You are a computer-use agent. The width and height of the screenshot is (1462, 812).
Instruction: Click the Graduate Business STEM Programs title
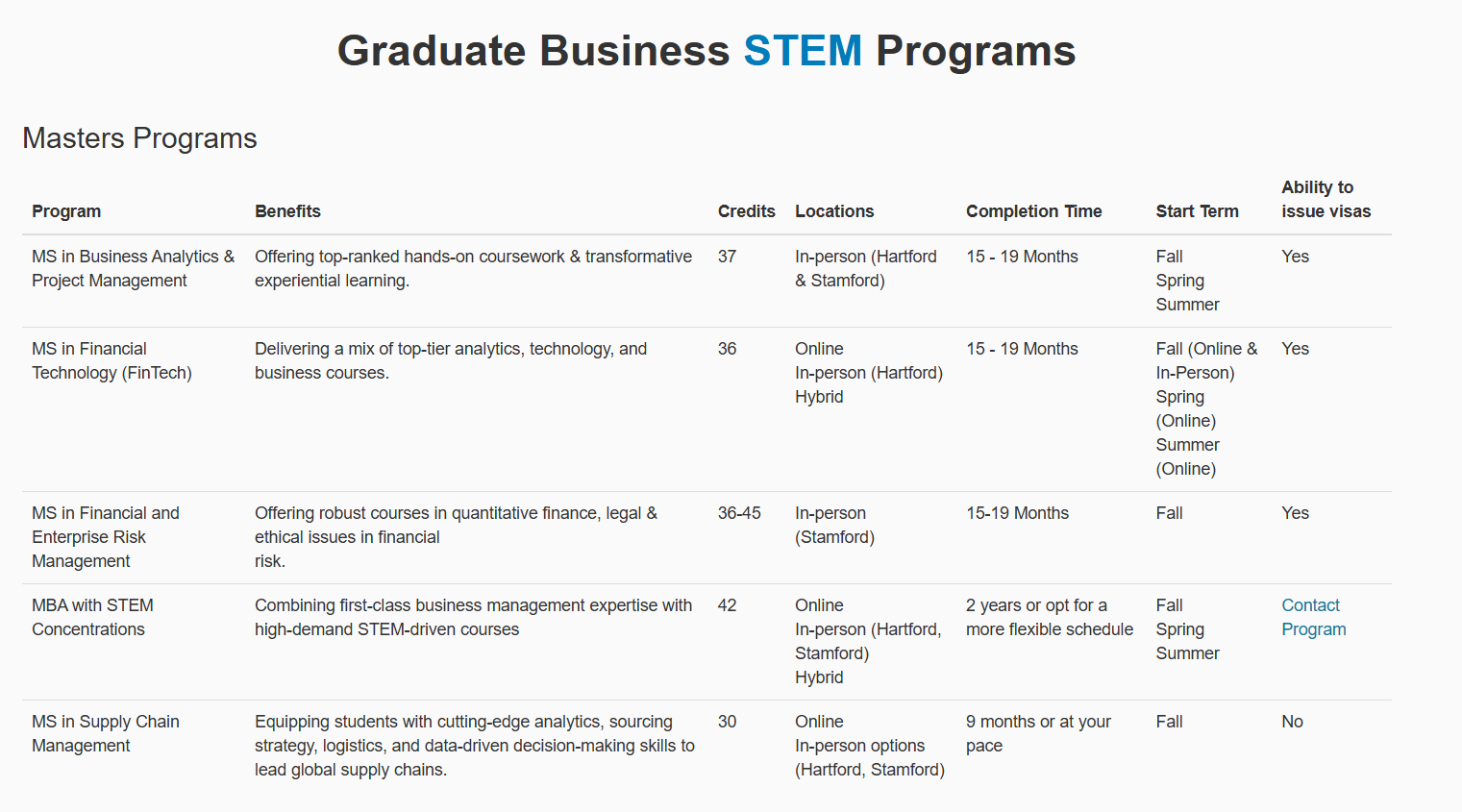[x=706, y=51]
